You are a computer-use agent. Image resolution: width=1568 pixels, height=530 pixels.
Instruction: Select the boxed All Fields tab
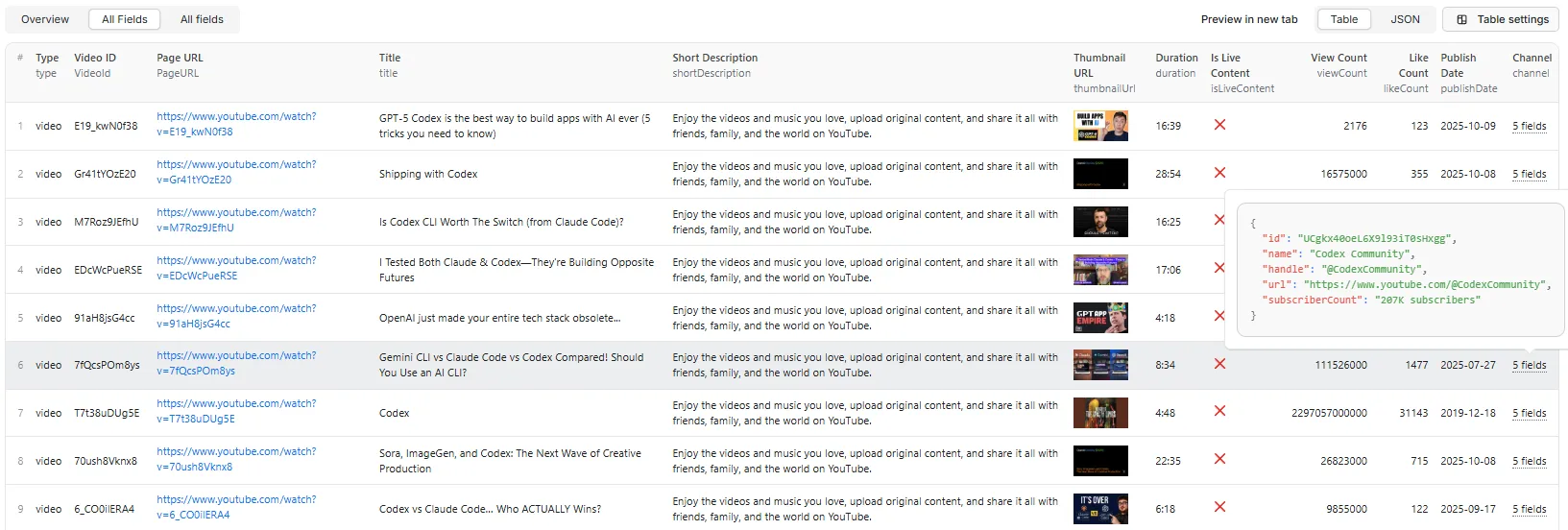[x=125, y=19]
